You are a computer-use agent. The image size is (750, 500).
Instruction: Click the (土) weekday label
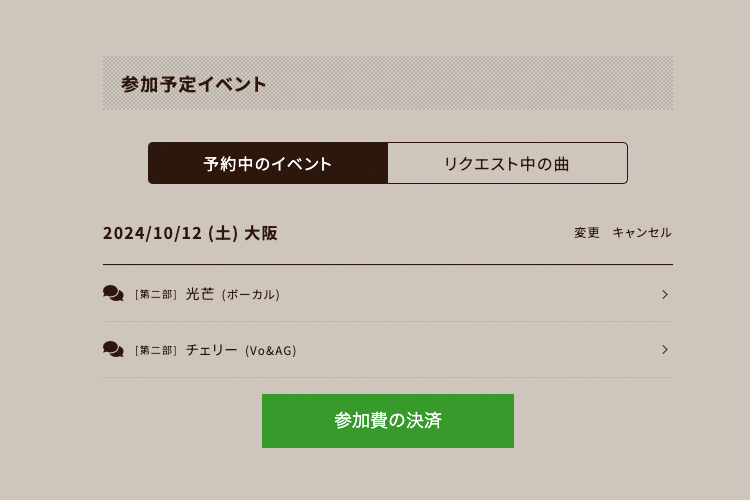(x=223, y=233)
